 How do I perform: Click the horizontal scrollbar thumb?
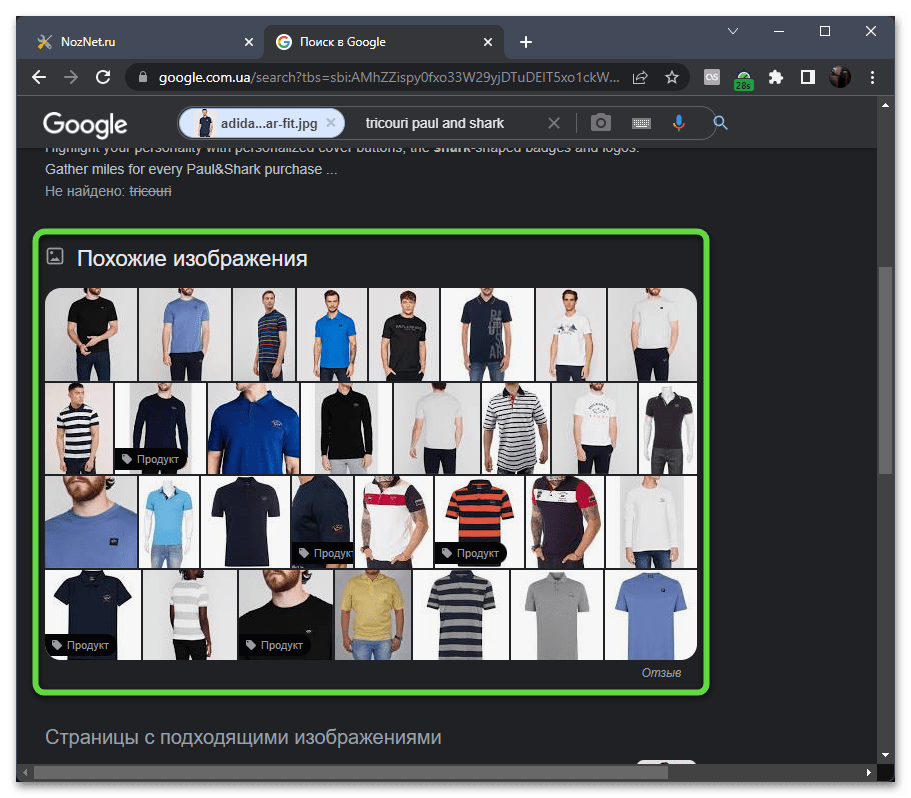(x=351, y=772)
